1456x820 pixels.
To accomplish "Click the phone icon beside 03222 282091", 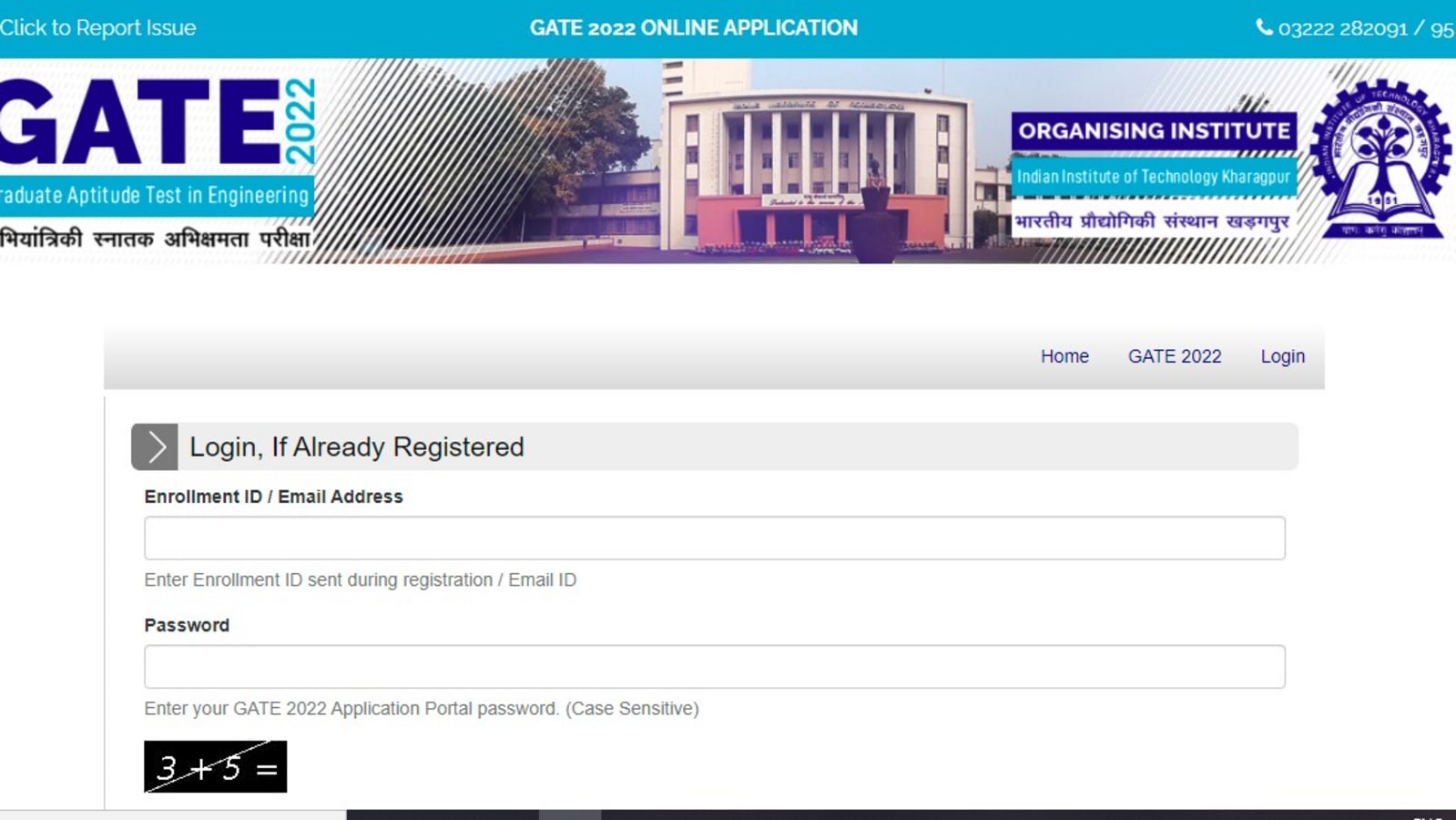I will [x=1264, y=27].
